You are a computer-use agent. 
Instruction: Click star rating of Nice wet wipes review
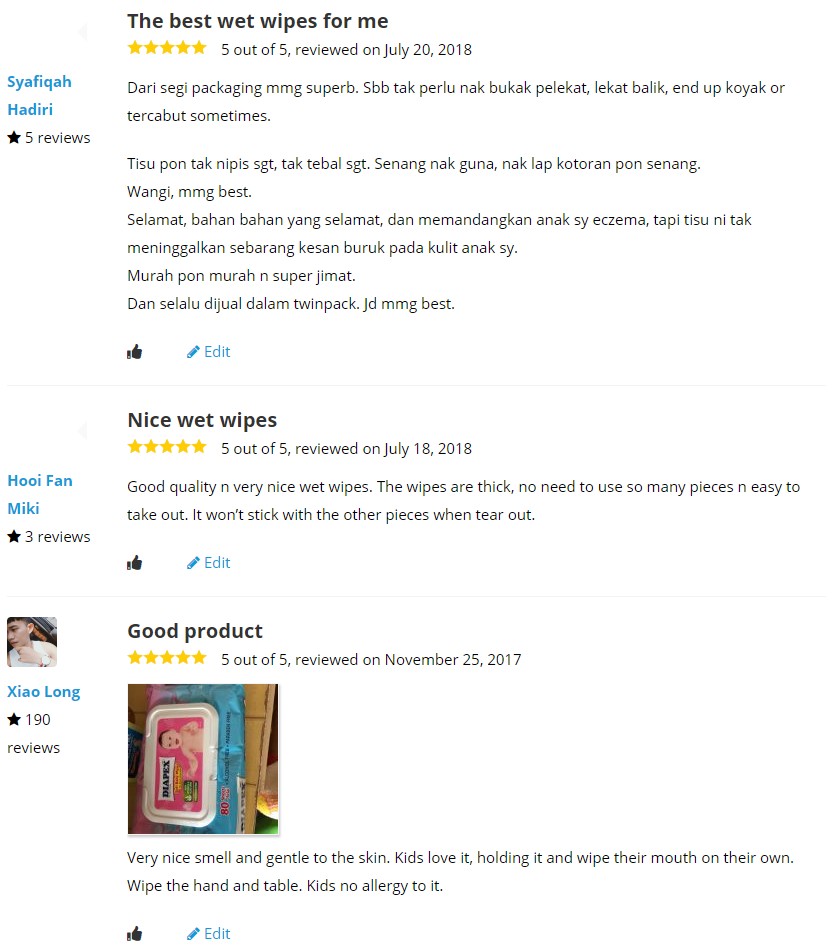click(167, 447)
